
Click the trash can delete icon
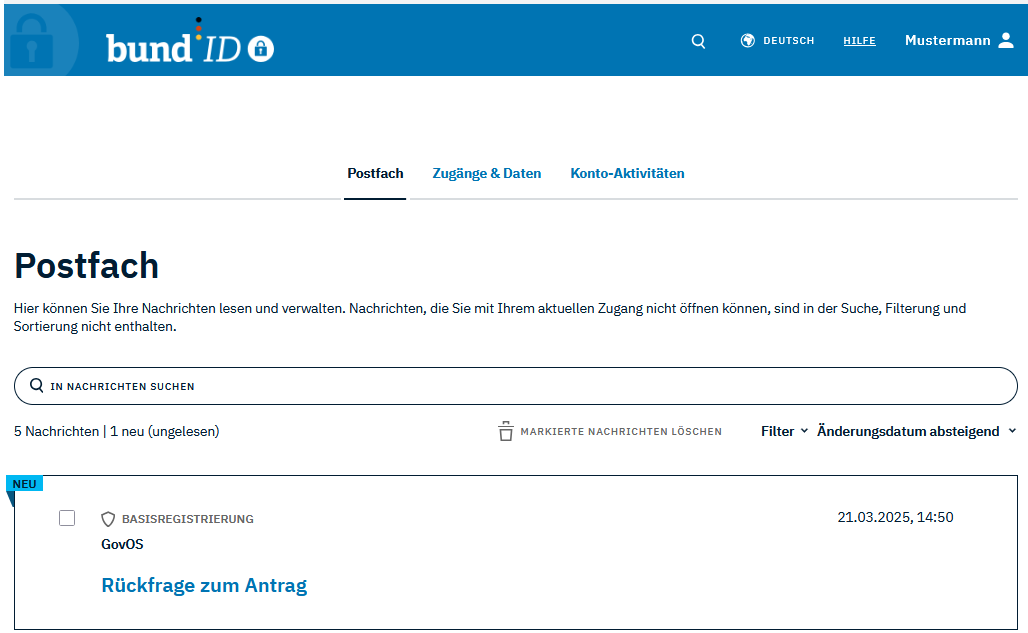click(x=506, y=432)
